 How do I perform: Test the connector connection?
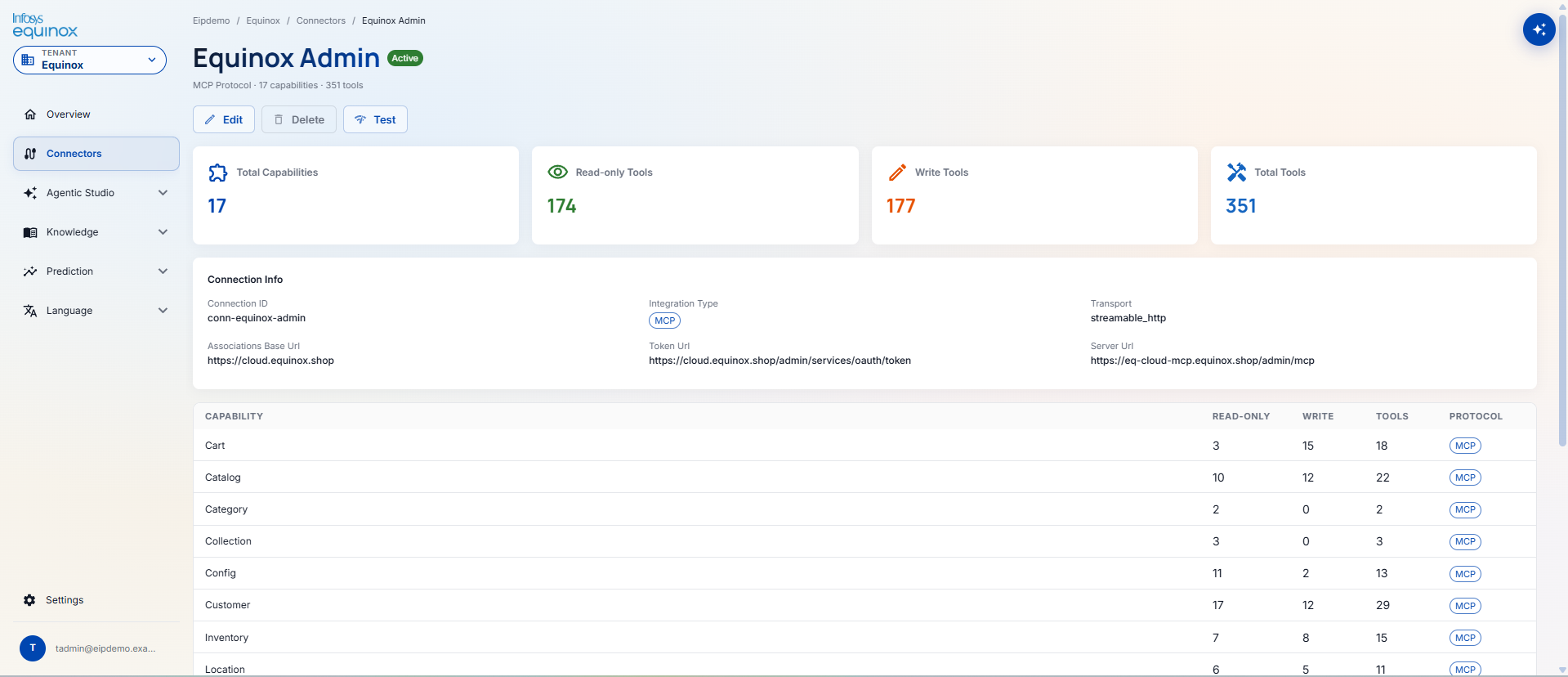pyautogui.click(x=375, y=119)
